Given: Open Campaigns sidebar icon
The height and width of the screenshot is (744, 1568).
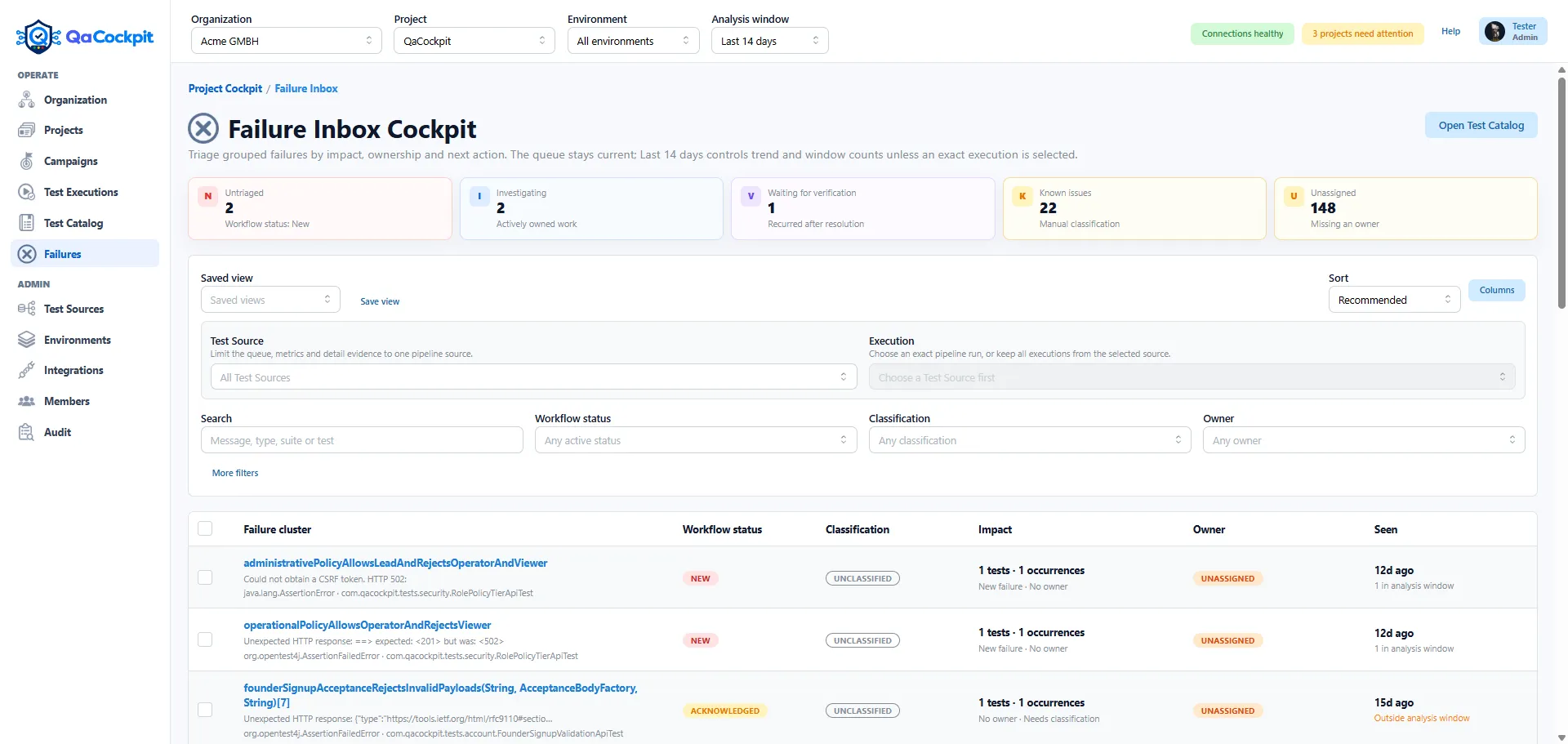Looking at the screenshot, I should [x=27, y=161].
